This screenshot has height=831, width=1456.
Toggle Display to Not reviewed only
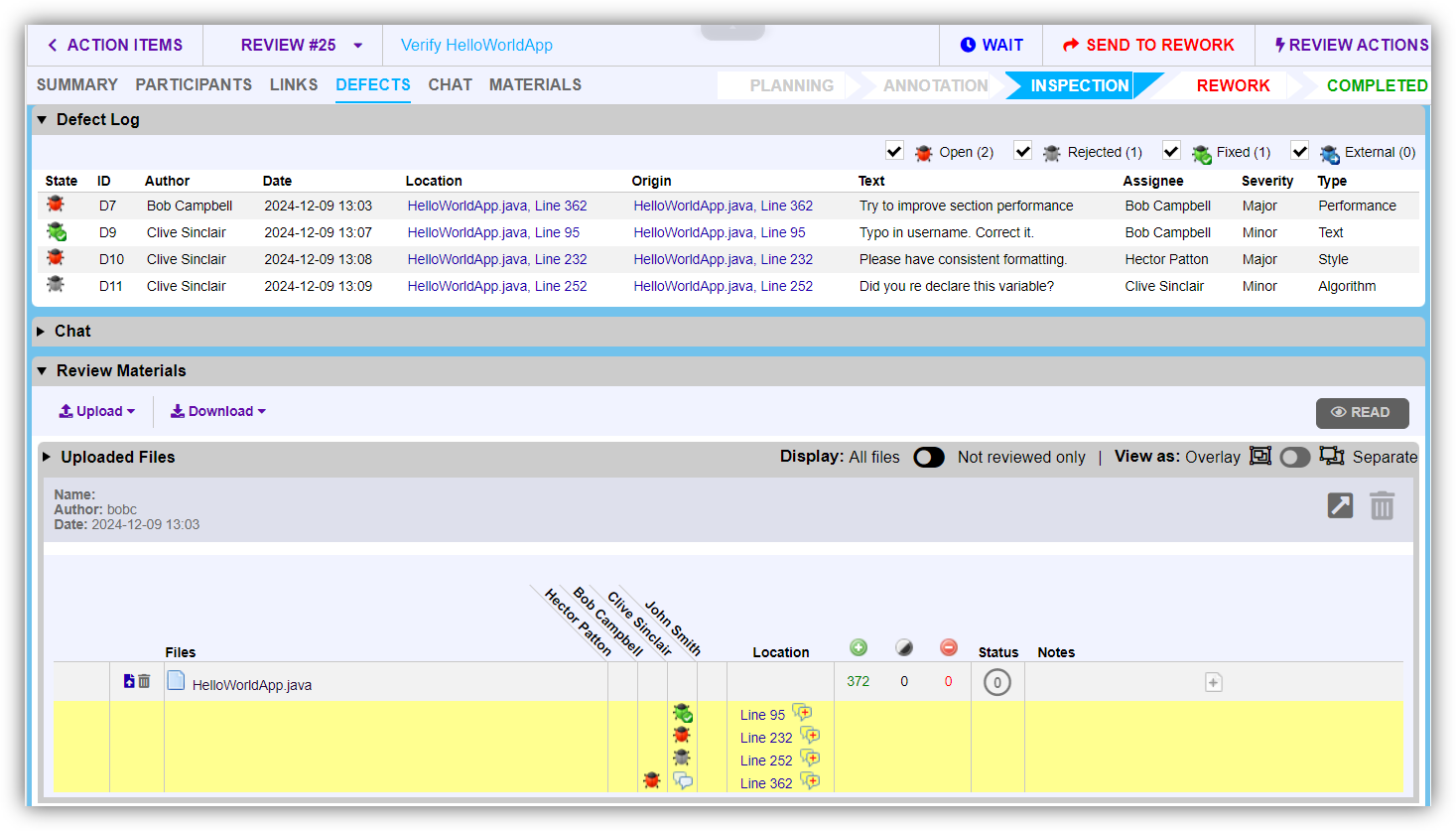pyautogui.click(x=929, y=457)
